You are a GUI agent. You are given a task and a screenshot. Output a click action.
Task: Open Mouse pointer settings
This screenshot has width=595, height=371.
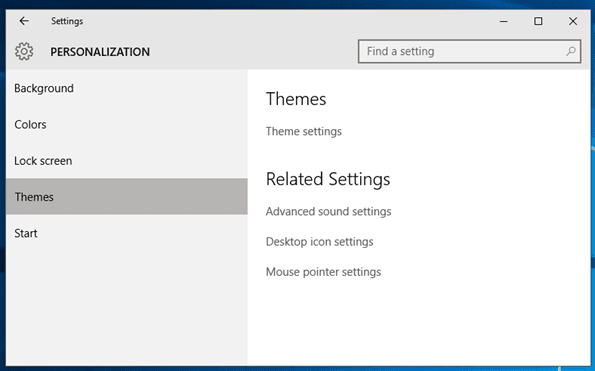click(x=323, y=272)
